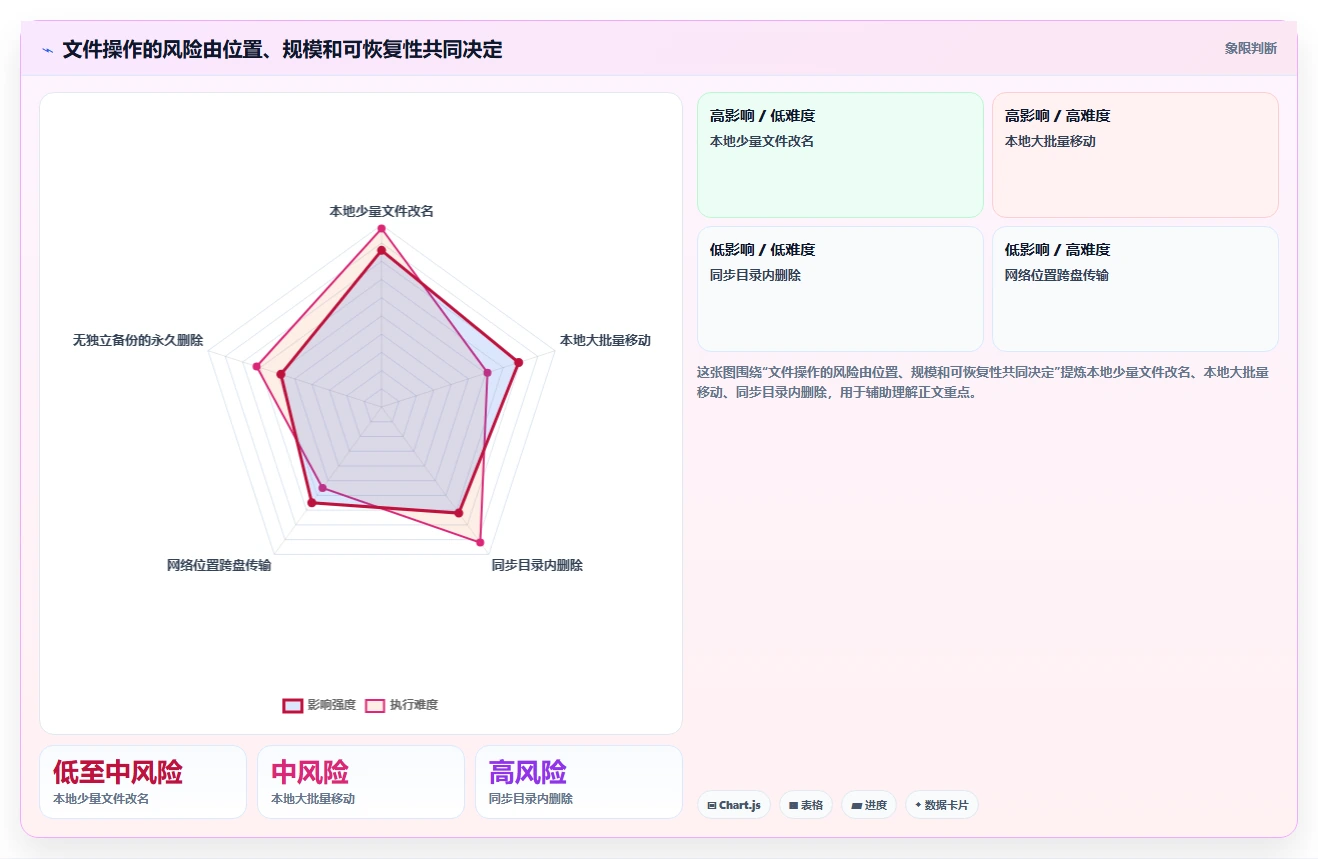The width and height of the screenshot is (1318, 859).
Task: Click 网络位置跨盘传输 text in quadrant card
Action: click(1057, 275)
